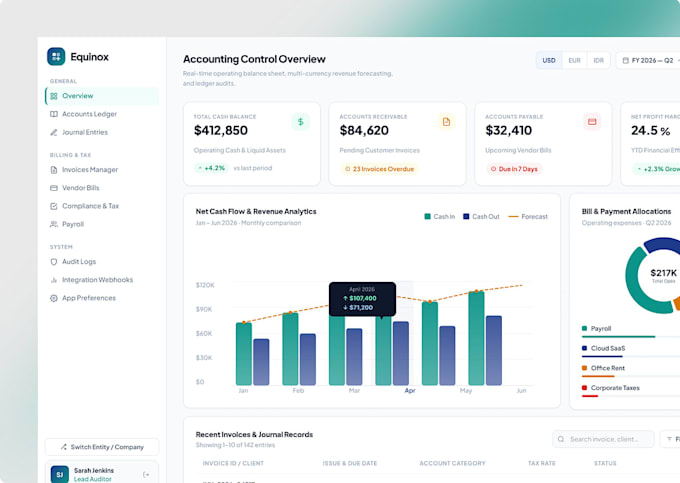The image size is (680, 483).
Task: Click the Equinox logo icon
Action: (56, 57)
